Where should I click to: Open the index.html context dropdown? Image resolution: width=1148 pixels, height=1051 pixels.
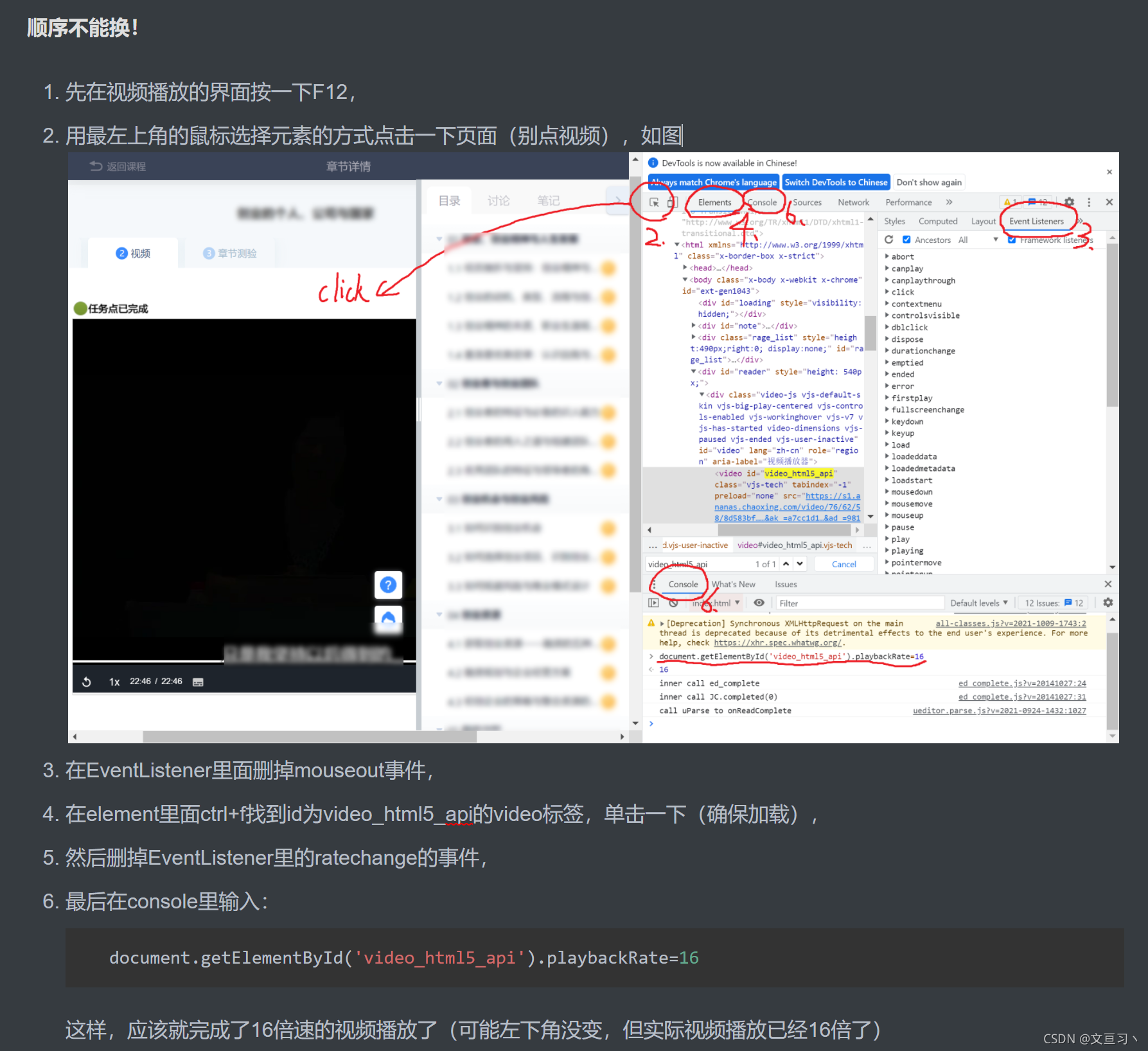pos(715,603)
